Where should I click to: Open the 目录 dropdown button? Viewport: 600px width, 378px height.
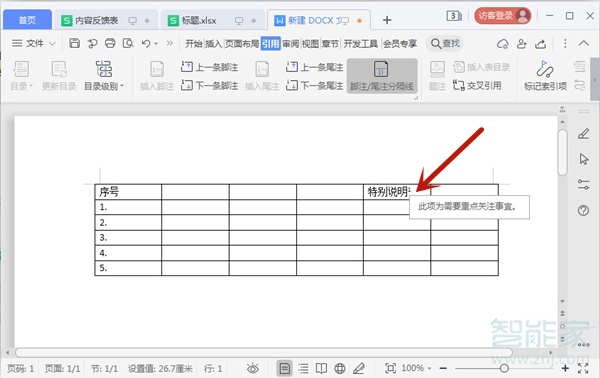(21, 76)
